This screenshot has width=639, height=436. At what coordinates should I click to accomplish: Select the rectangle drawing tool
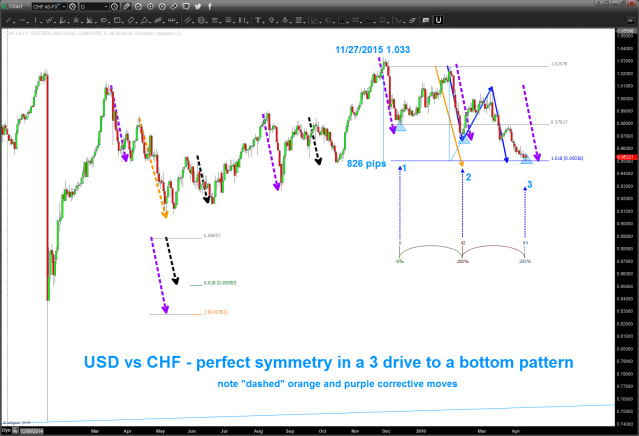point(117,20)
